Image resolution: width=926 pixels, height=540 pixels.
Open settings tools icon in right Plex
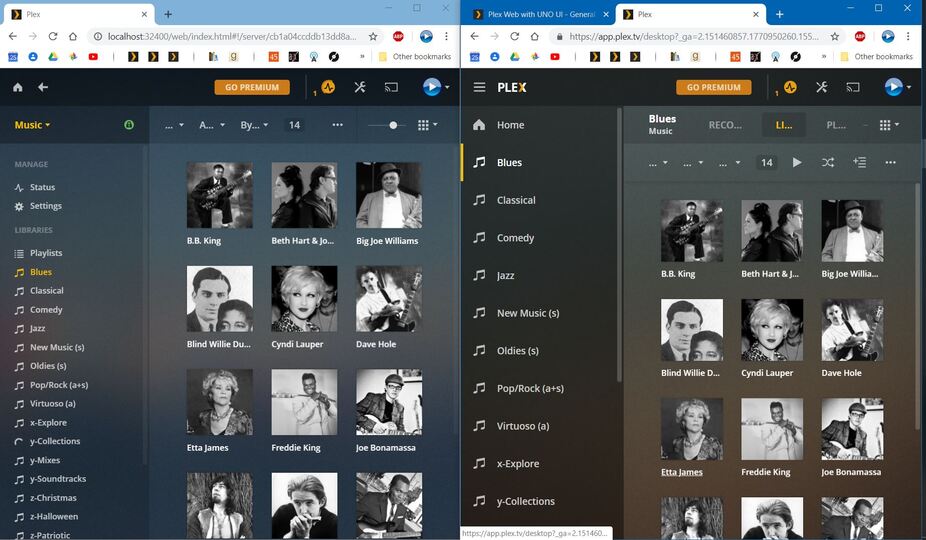click(821, 87)
